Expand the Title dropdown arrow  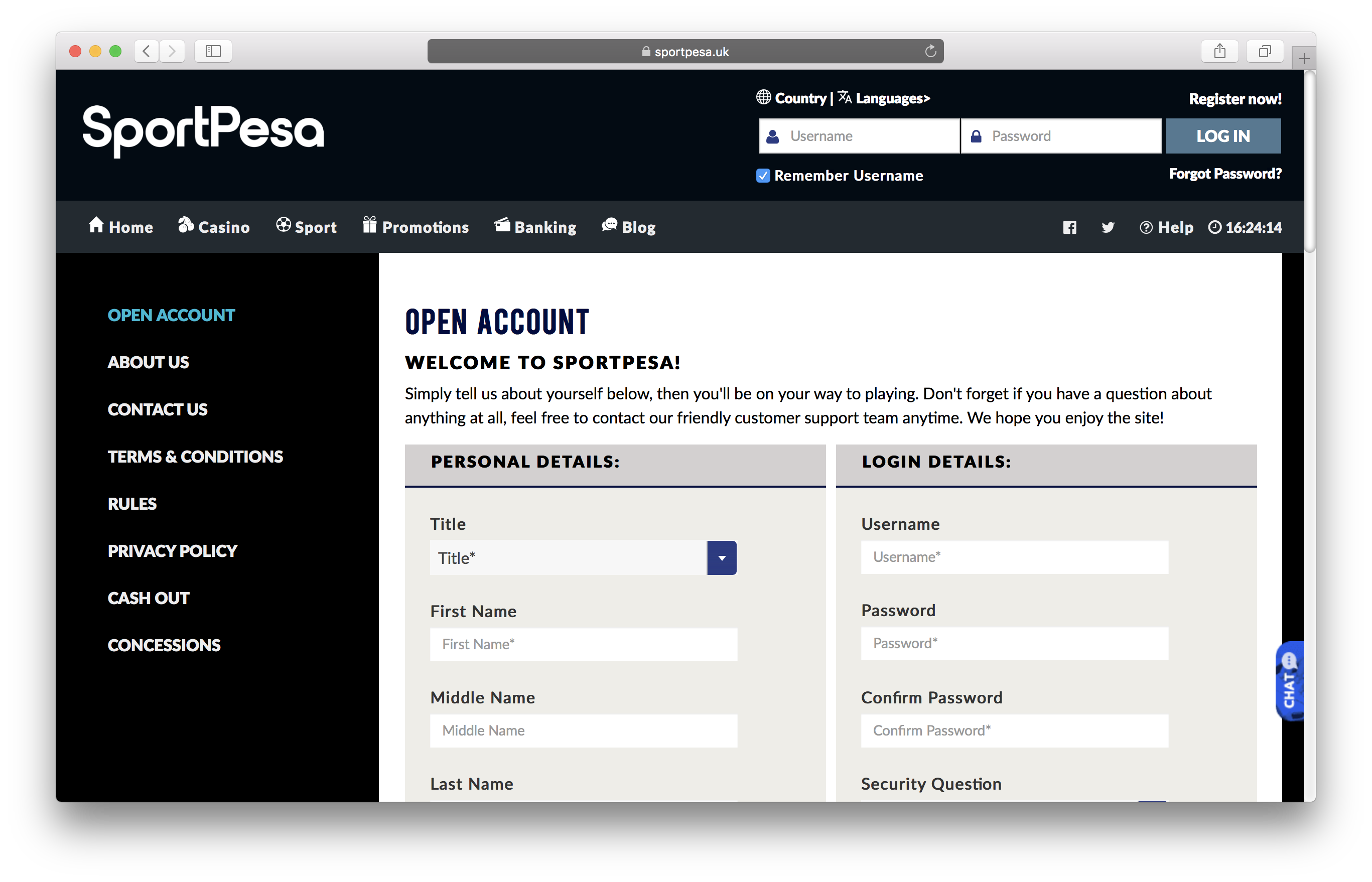pos(722,558)
